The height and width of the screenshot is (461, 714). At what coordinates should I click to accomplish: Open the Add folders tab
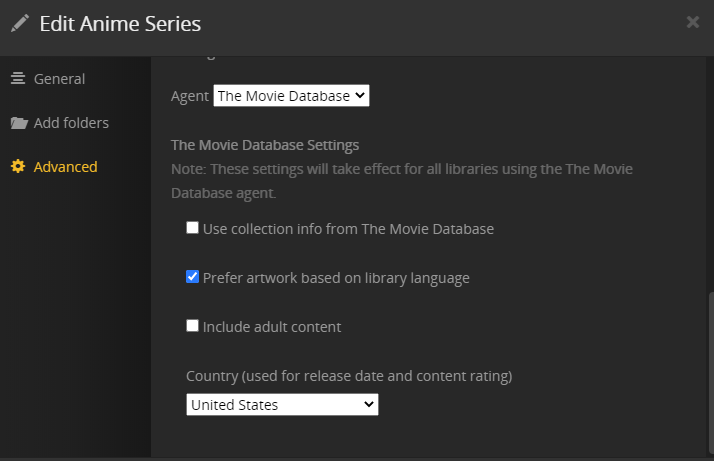71,123
